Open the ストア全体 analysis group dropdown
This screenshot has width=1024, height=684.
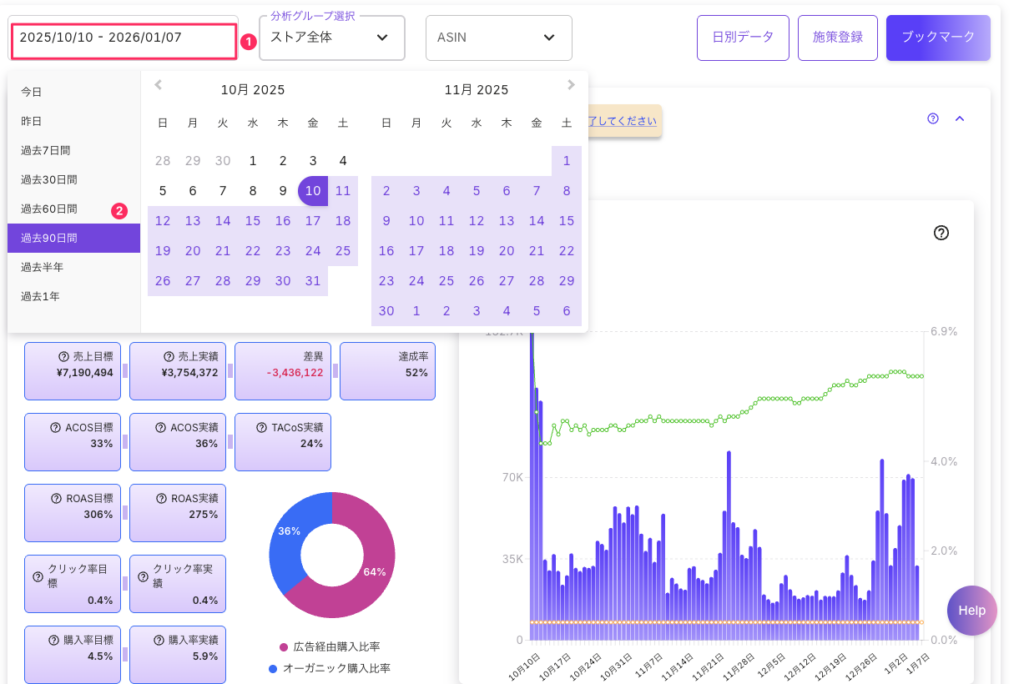(332, 38)
